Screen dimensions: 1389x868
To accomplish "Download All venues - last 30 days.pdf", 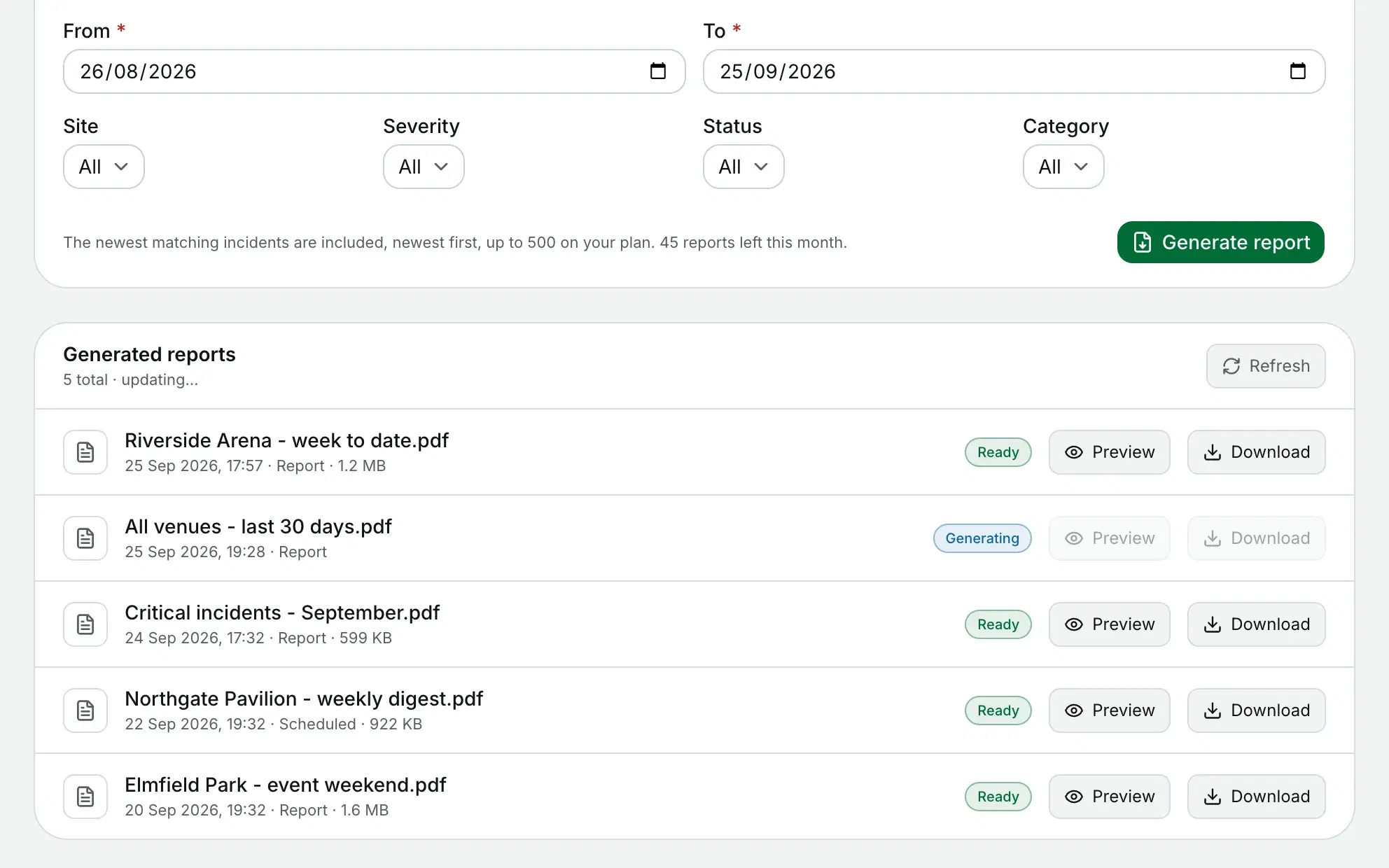I will tap(1257, 538).
